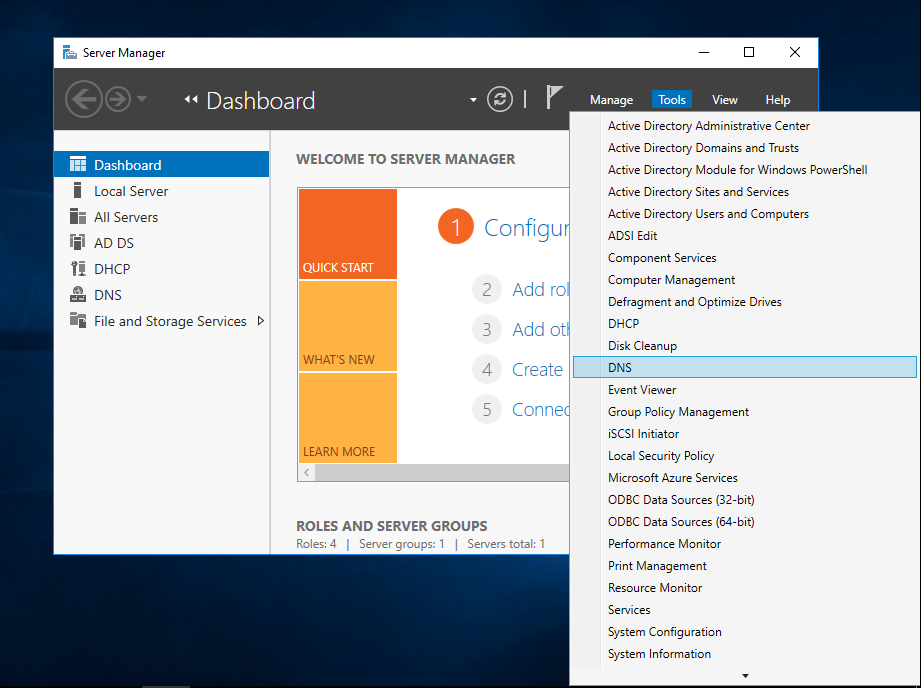Click the welcome panel scroll-left arrow

[x=307, y=472]
